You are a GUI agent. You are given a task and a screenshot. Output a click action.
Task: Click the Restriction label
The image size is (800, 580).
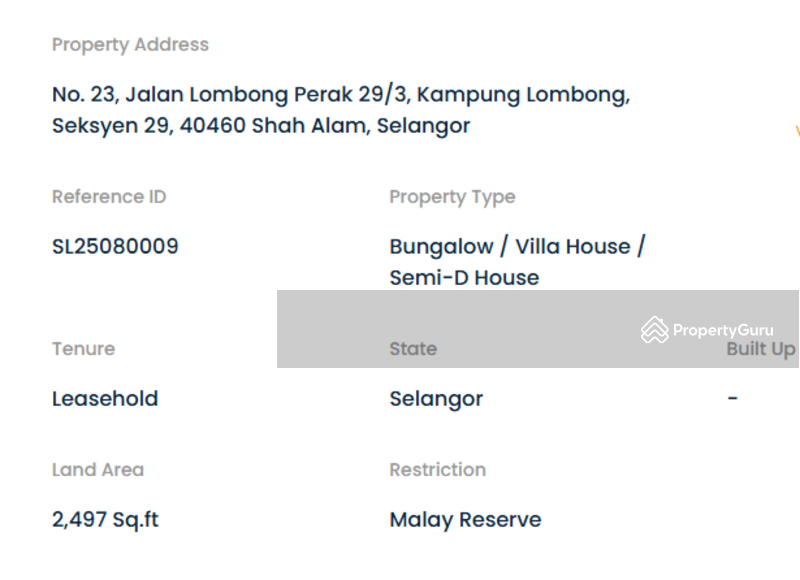[x=437, y=469]
